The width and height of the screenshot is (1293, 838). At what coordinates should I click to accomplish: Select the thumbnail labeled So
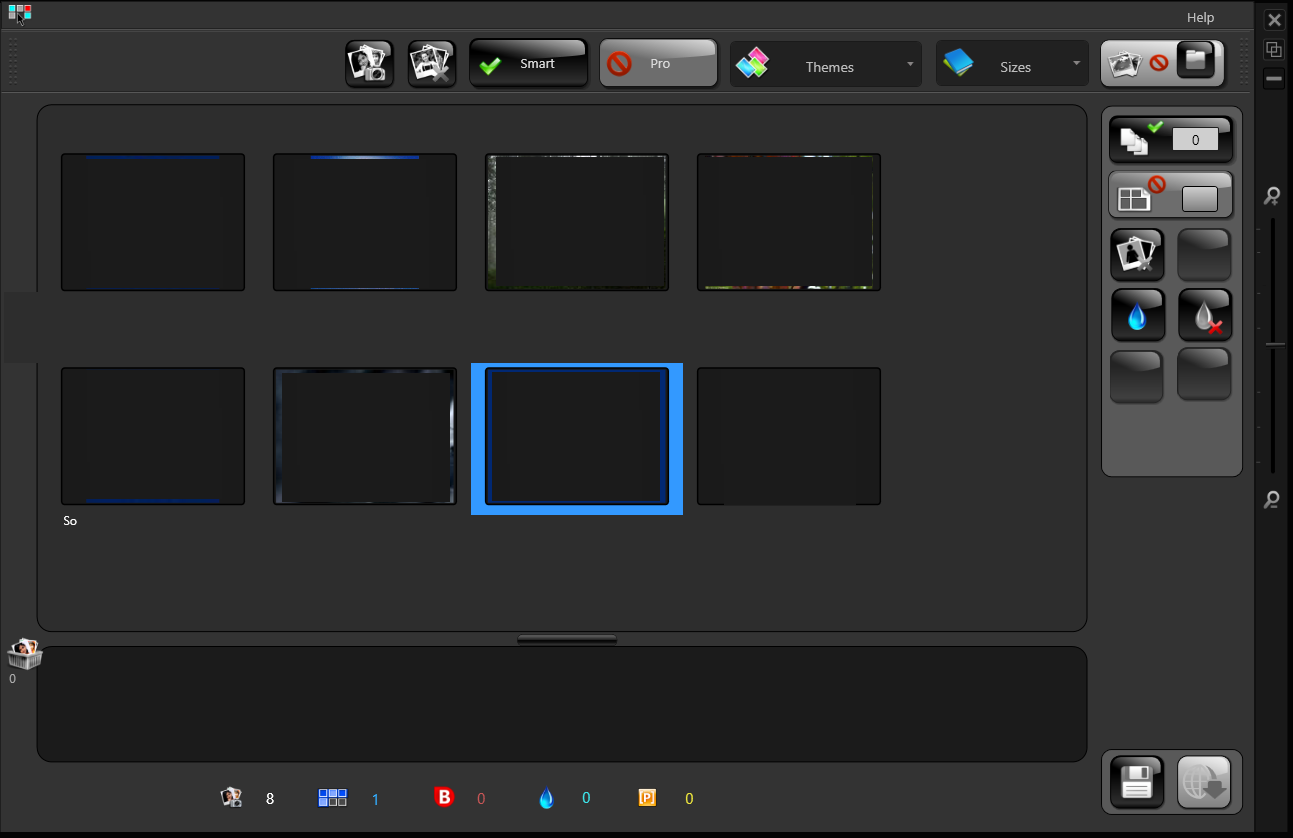[x=153, y=436]
